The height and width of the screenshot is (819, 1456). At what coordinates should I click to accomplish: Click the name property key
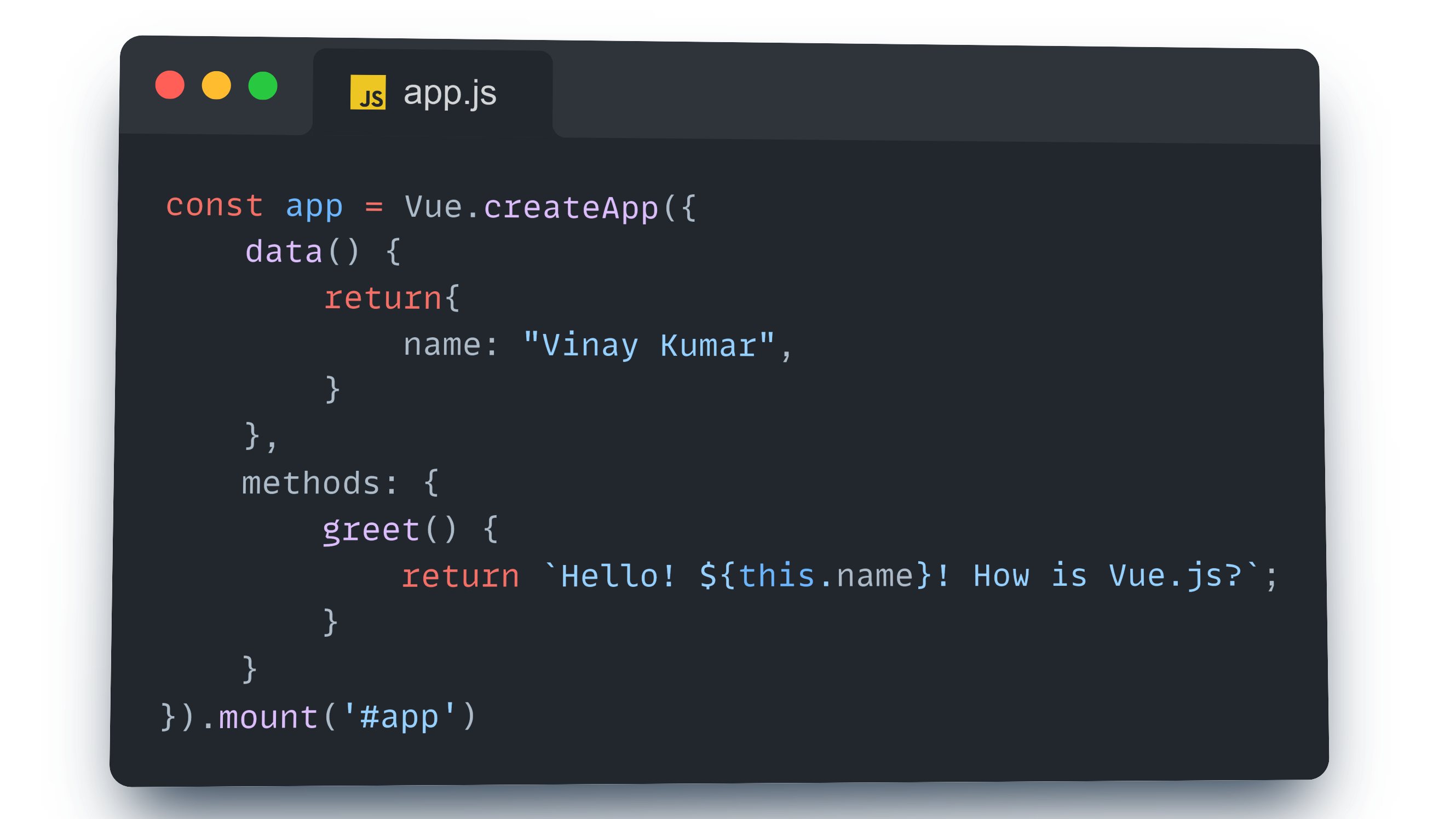(x=441, y=344)
